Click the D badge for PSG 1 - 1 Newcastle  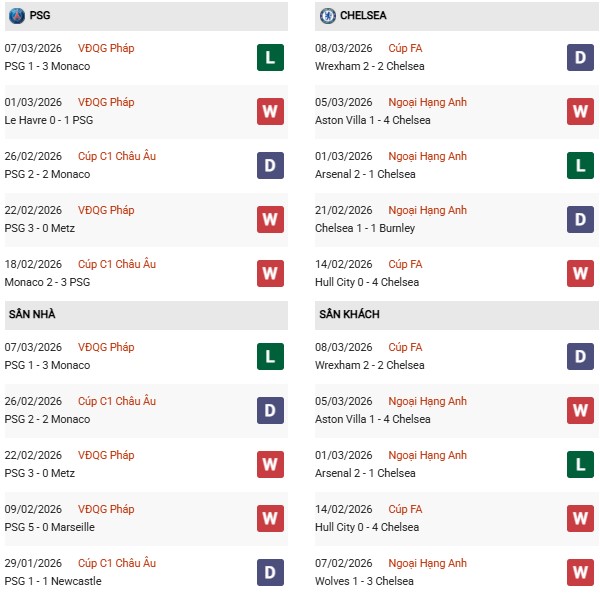[x=270, y=572]
